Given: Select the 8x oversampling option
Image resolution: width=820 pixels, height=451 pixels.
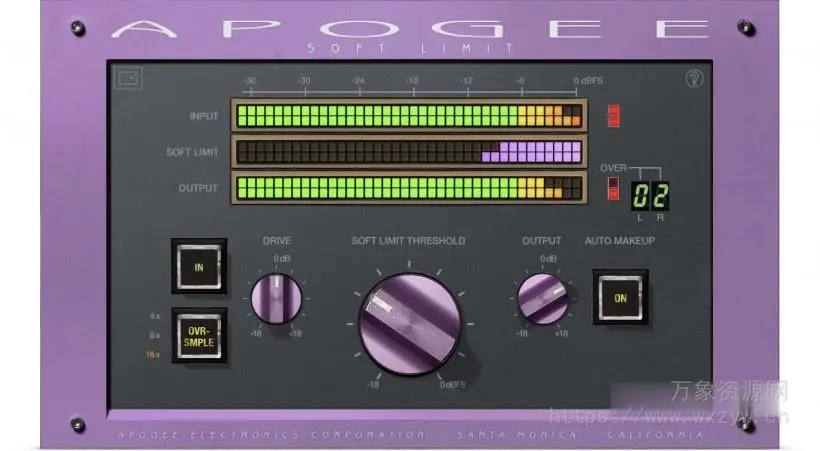Looking at the screenshot, I should click(x=153, y=336).
